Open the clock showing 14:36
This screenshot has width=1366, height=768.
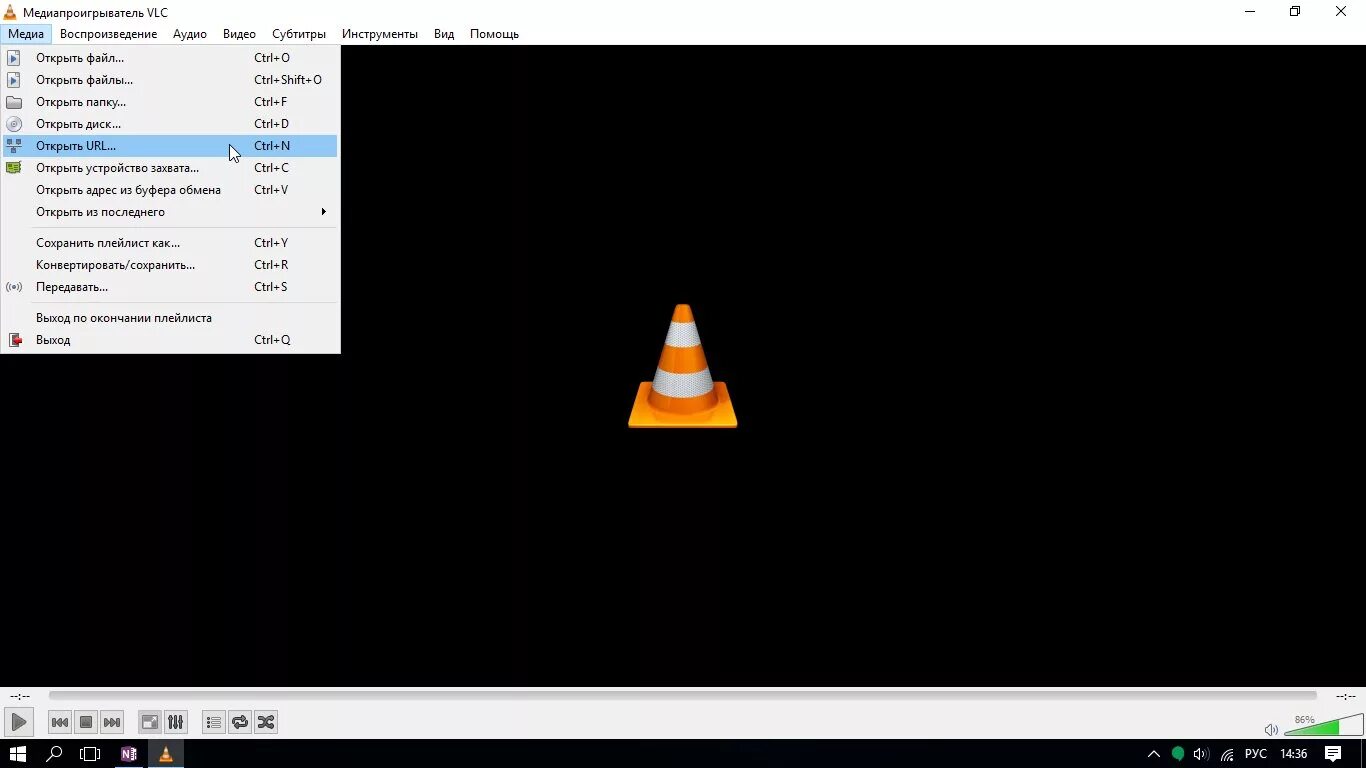(1294, 754)
